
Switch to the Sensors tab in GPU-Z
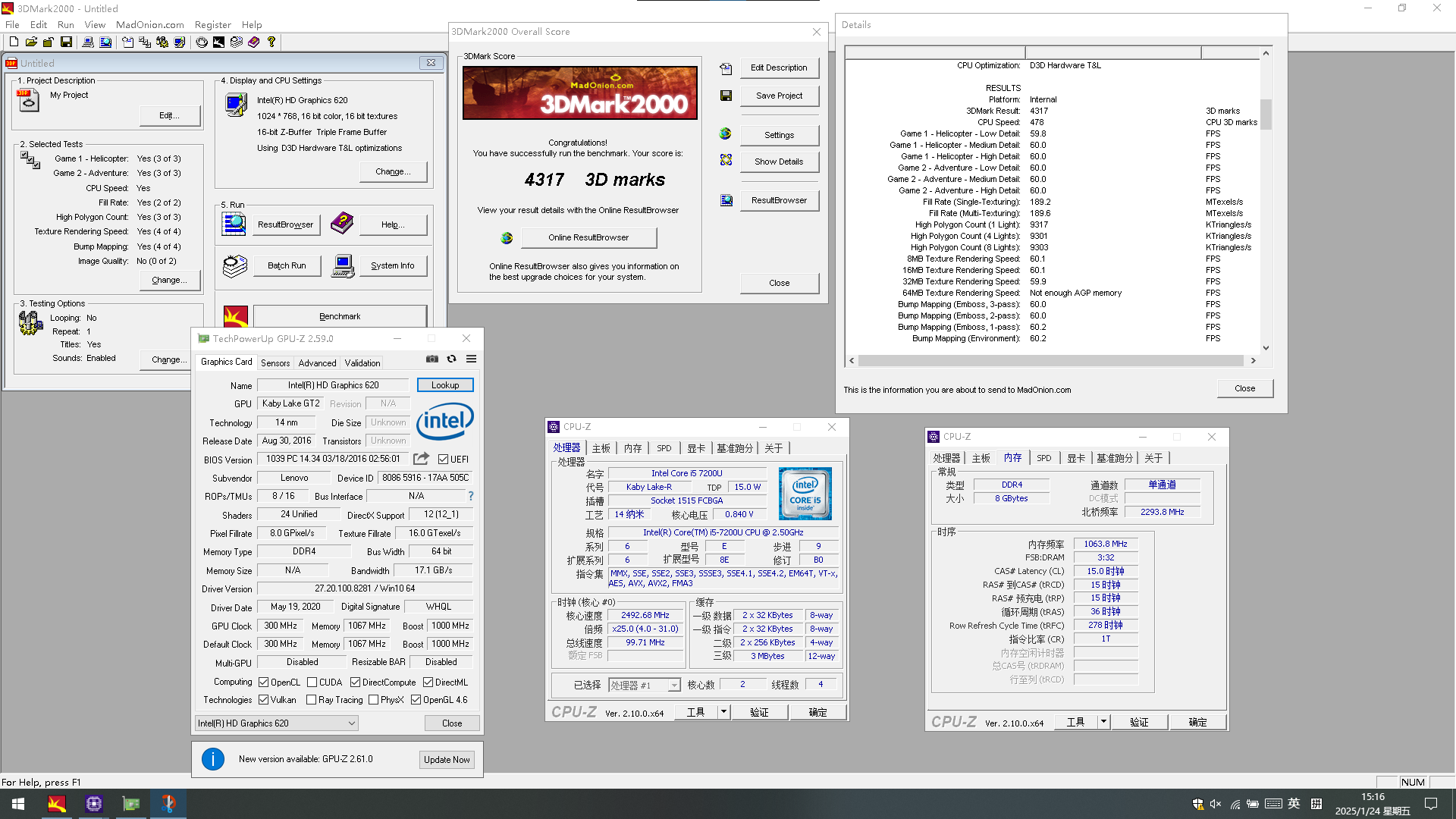pyautogui.click(x=275, y=363)
